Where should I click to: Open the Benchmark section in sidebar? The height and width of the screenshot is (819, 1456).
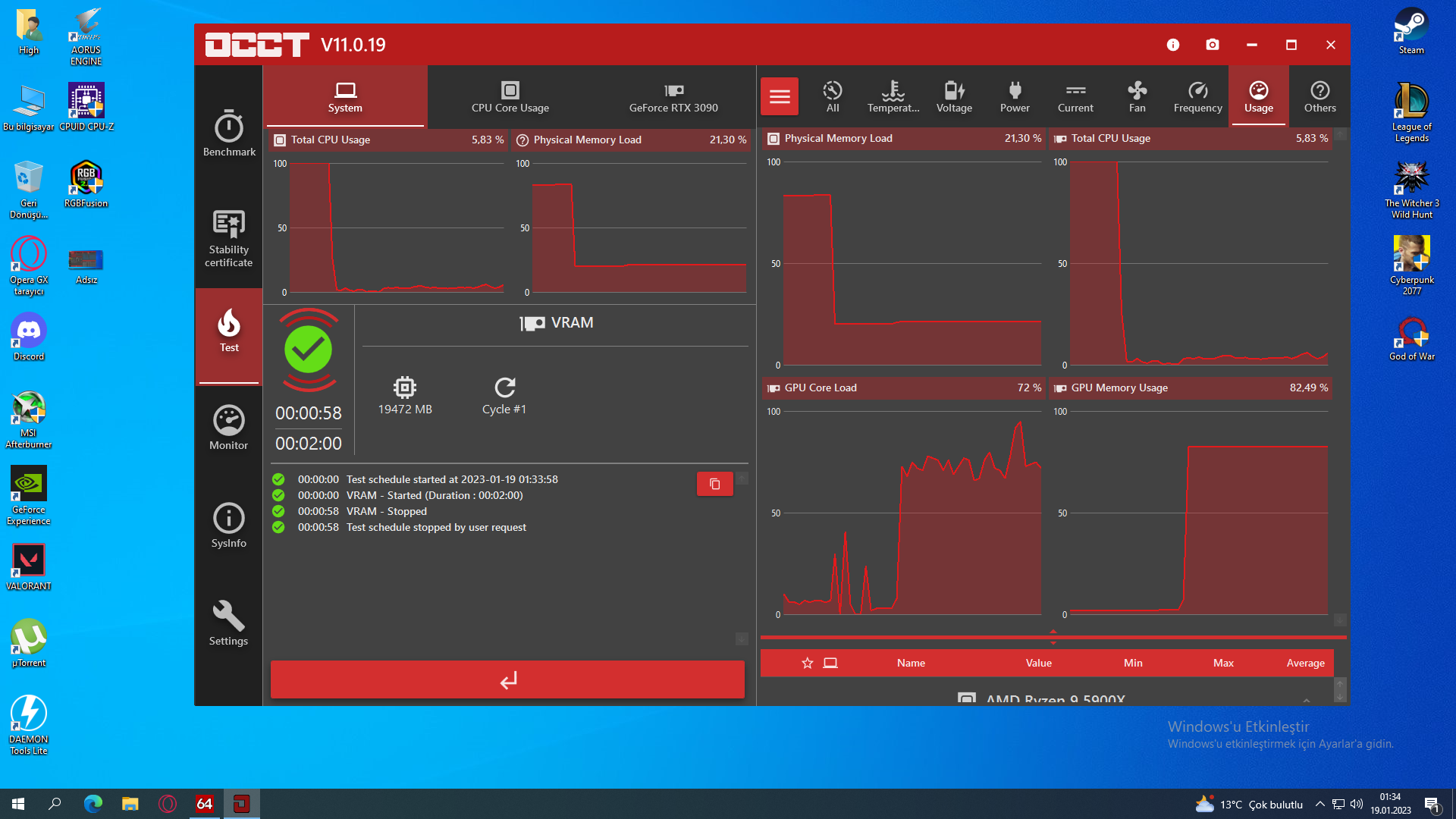tap(228, 133)
